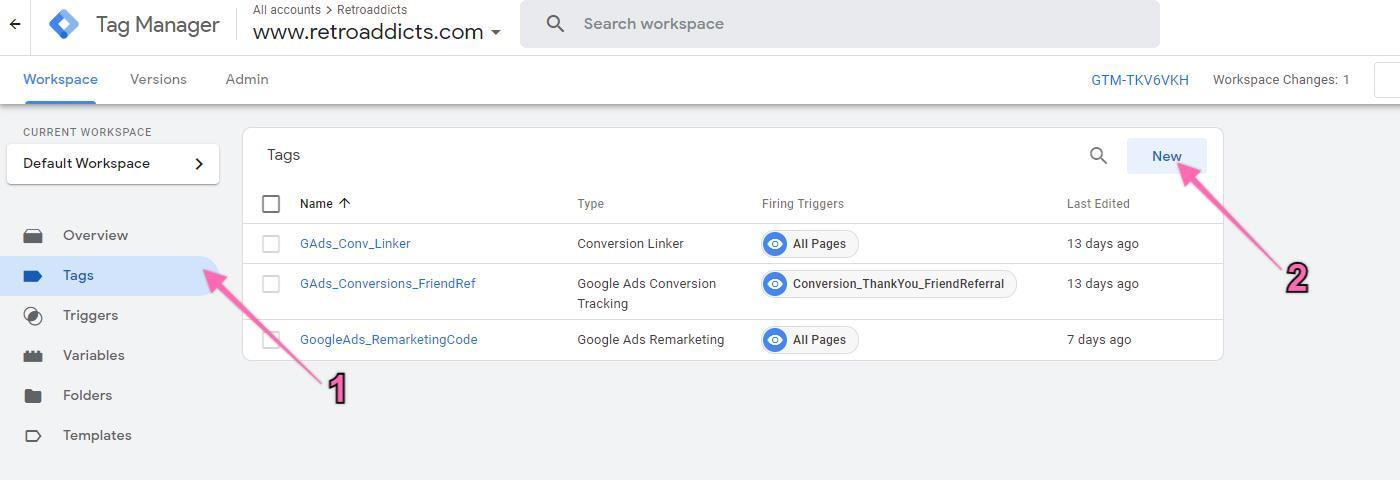Expand the Default Workspace selector
Image resolution: width=1400 pixels, height=480 pixels.
113,164
